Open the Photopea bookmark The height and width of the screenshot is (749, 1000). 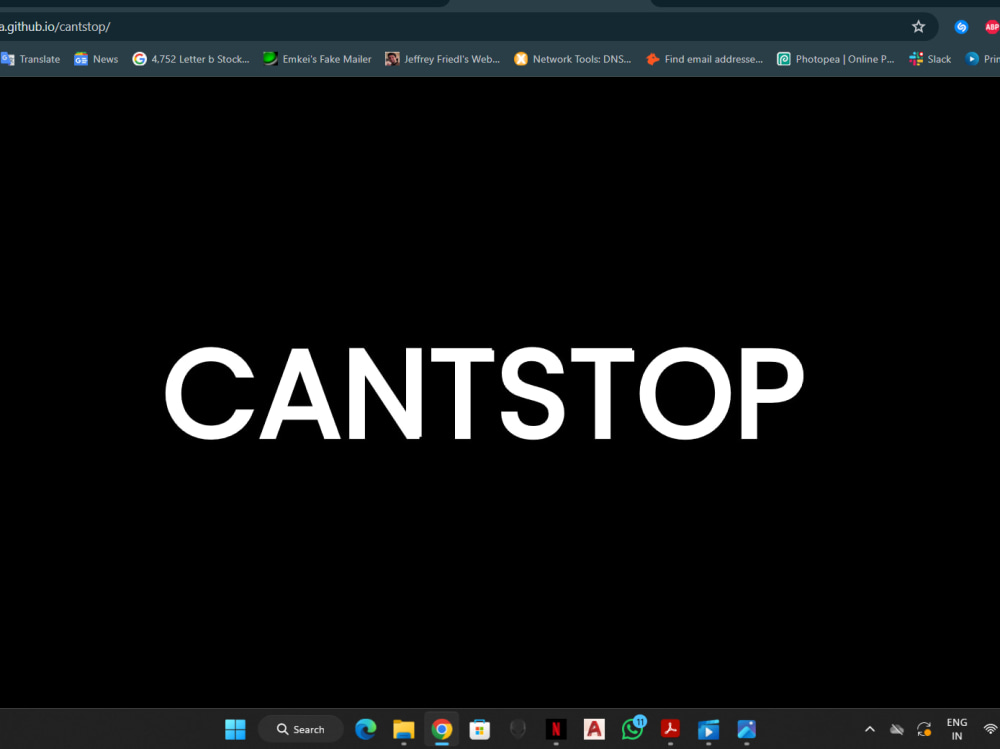(835, 59)
